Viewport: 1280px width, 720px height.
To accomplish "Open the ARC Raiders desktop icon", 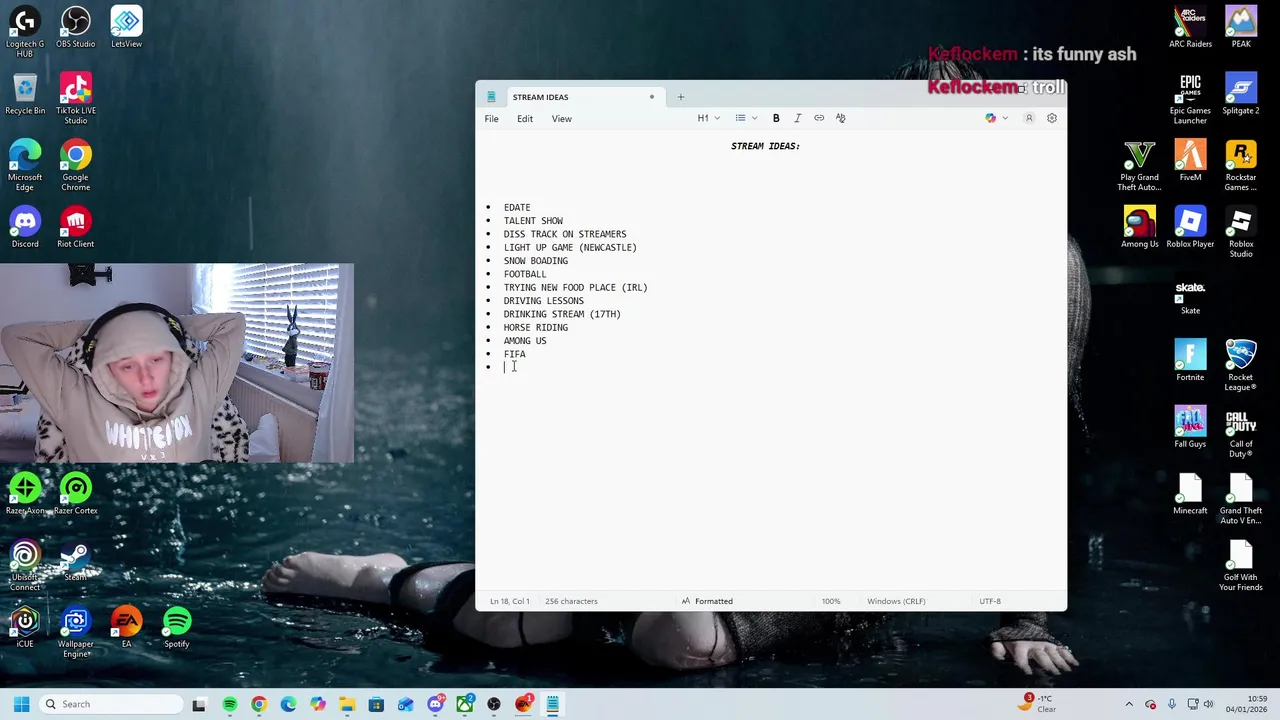I will click(1190, 28).
